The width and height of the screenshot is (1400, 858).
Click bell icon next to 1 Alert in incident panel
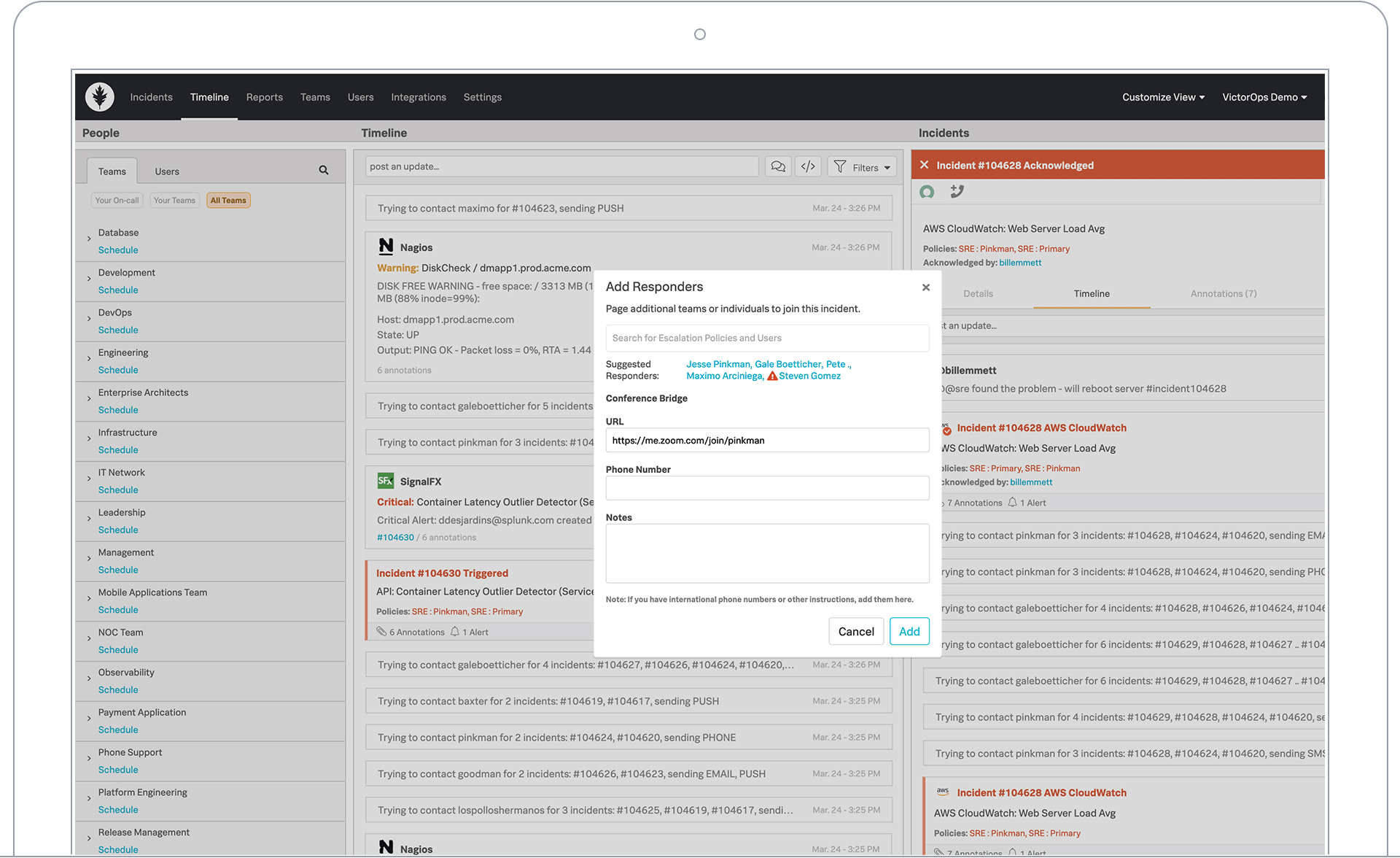pyautogui.click(x=1012, y=503)
